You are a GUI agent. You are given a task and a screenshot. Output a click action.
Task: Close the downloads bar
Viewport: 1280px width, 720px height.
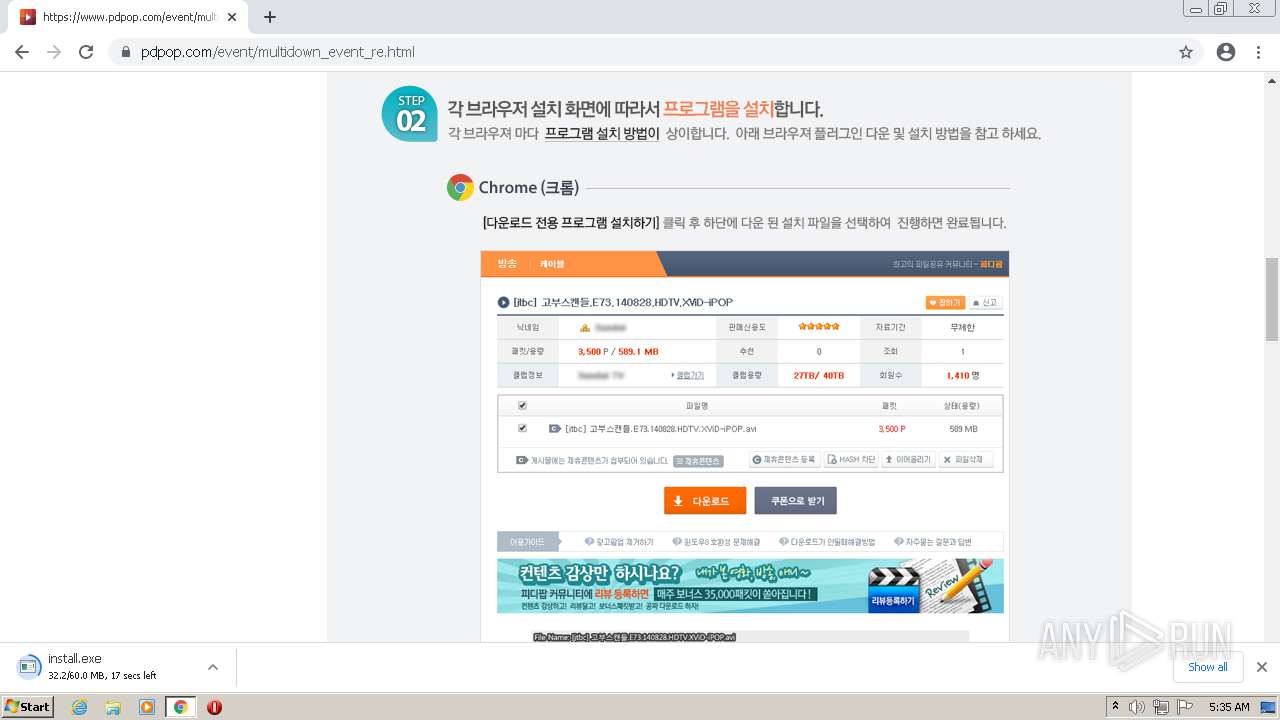(x=1262, y=667)
